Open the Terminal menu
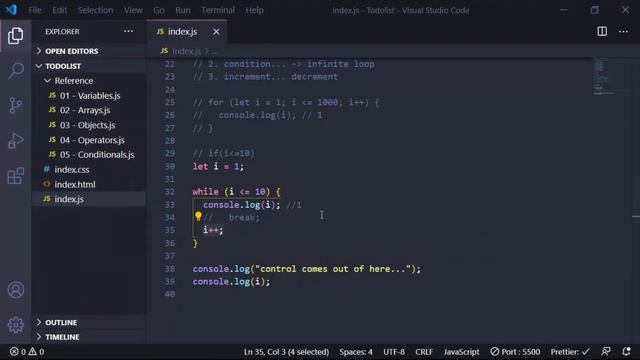 point(218,10)
